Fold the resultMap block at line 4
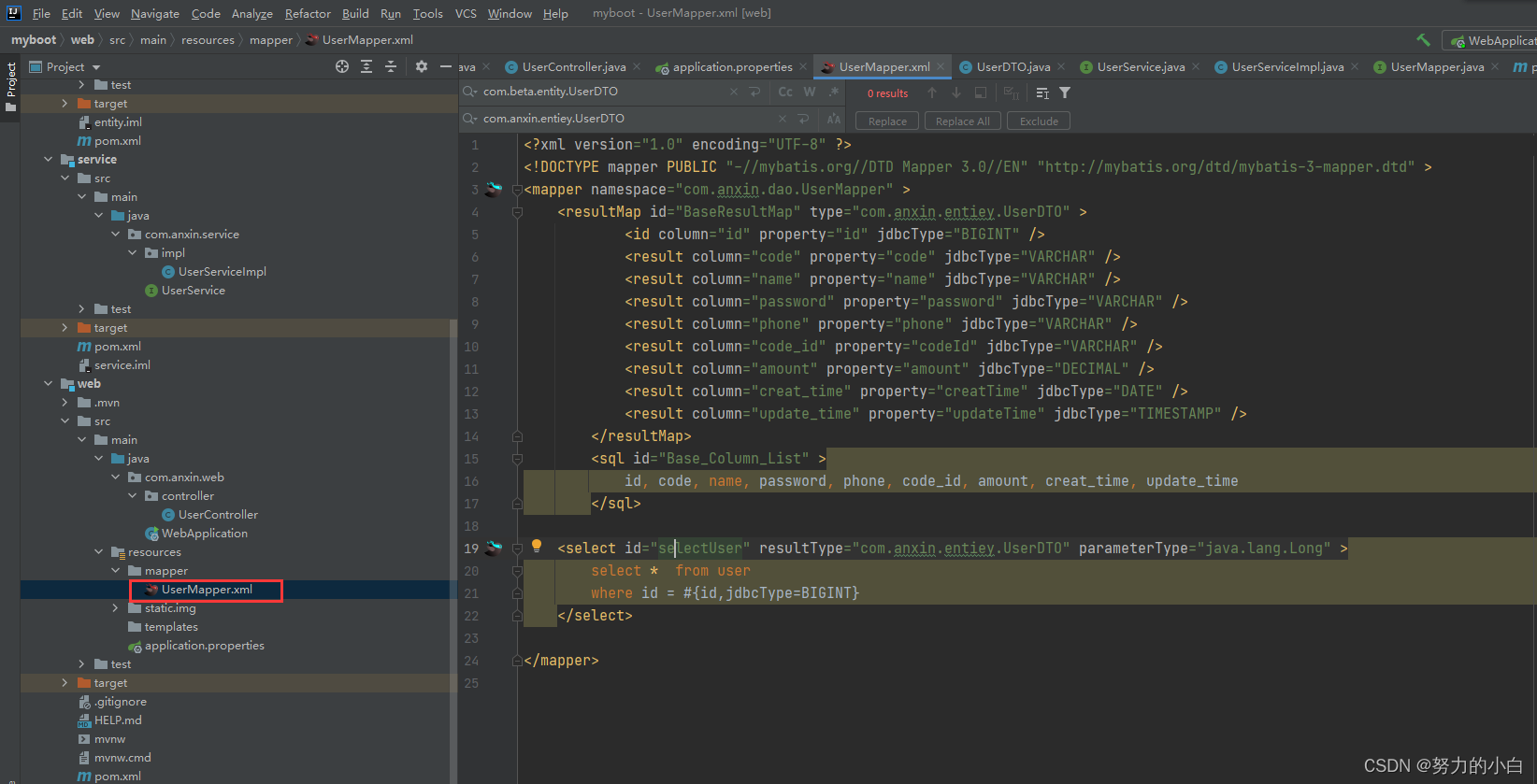 coord(517,212)
